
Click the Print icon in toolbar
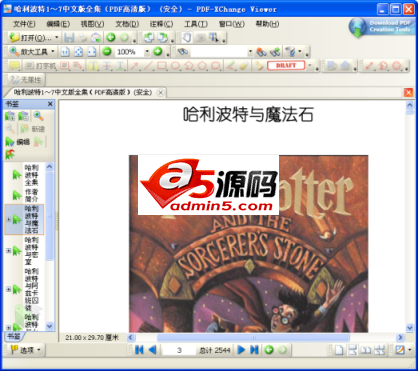click(82, 38)
